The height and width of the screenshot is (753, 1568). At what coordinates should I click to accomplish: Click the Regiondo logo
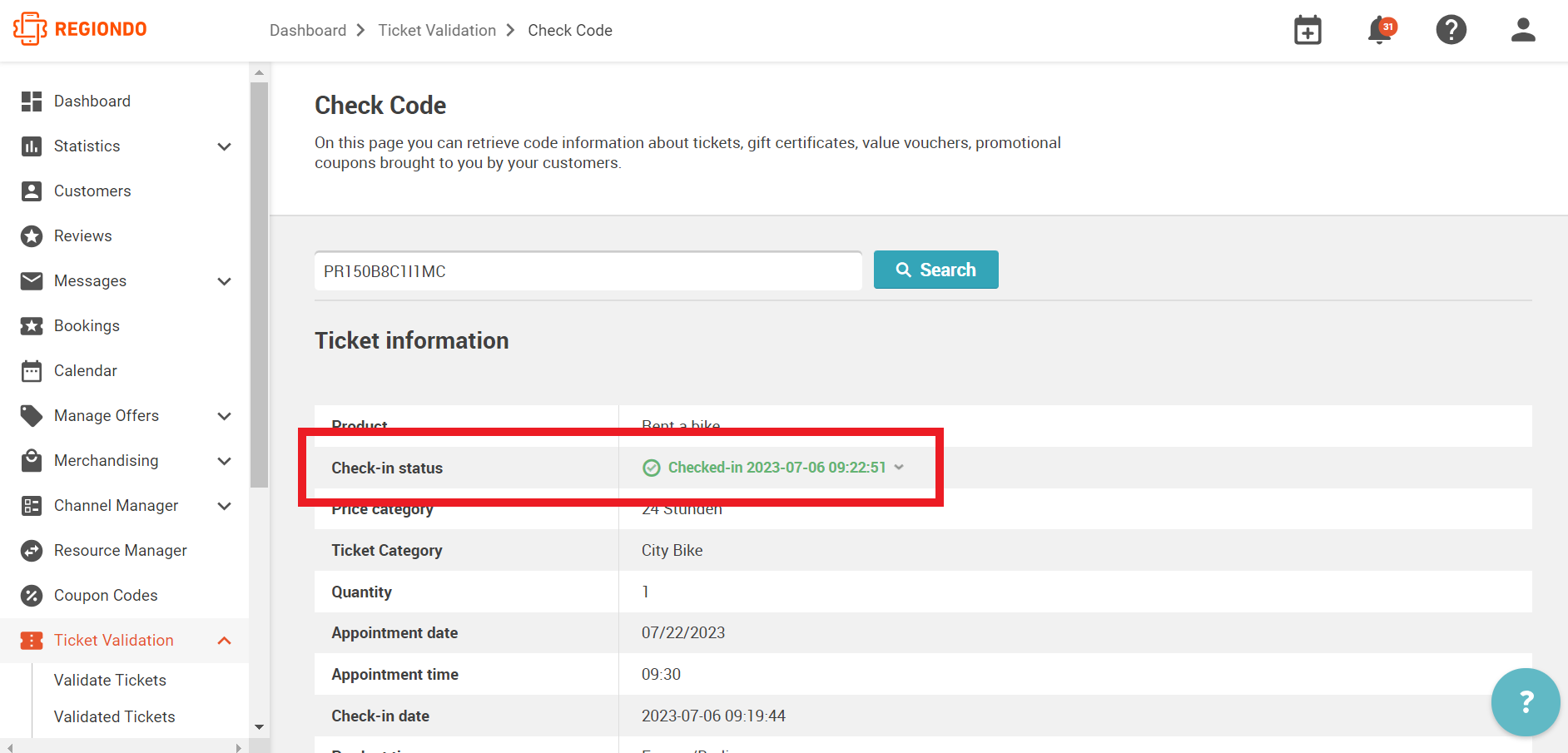(80, 29)
